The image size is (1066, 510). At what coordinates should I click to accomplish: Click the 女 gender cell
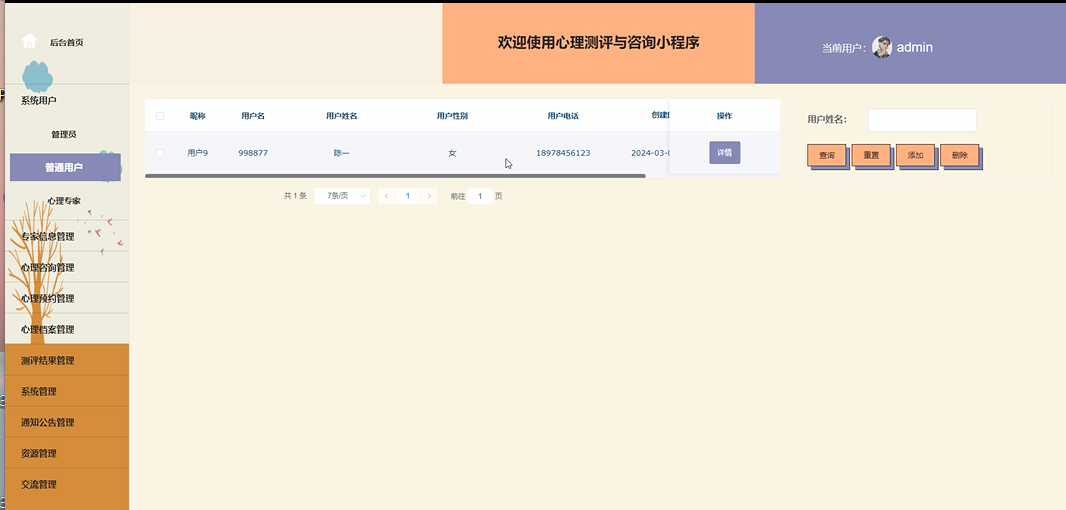click(x=452, y=153)
